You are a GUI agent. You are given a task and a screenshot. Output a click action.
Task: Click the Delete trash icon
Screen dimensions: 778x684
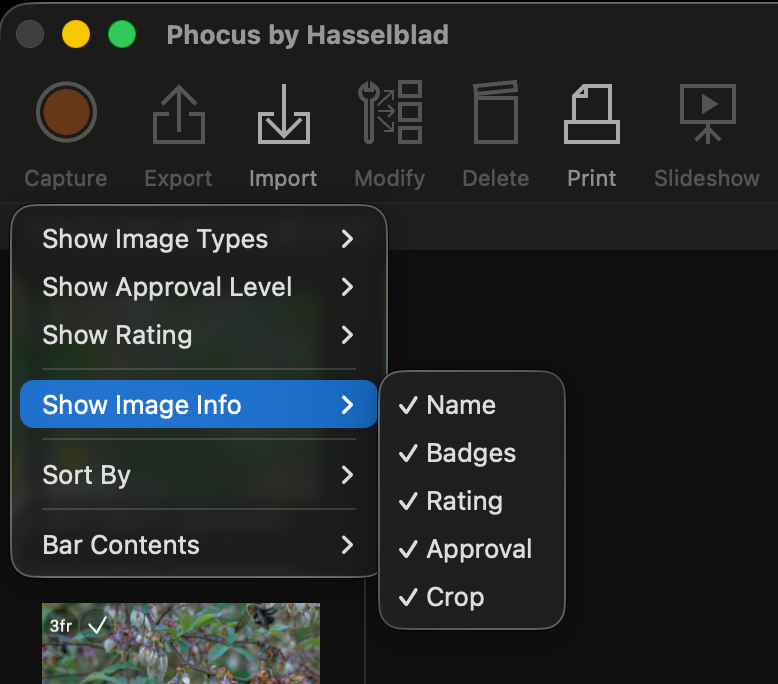tap(496, 113)
